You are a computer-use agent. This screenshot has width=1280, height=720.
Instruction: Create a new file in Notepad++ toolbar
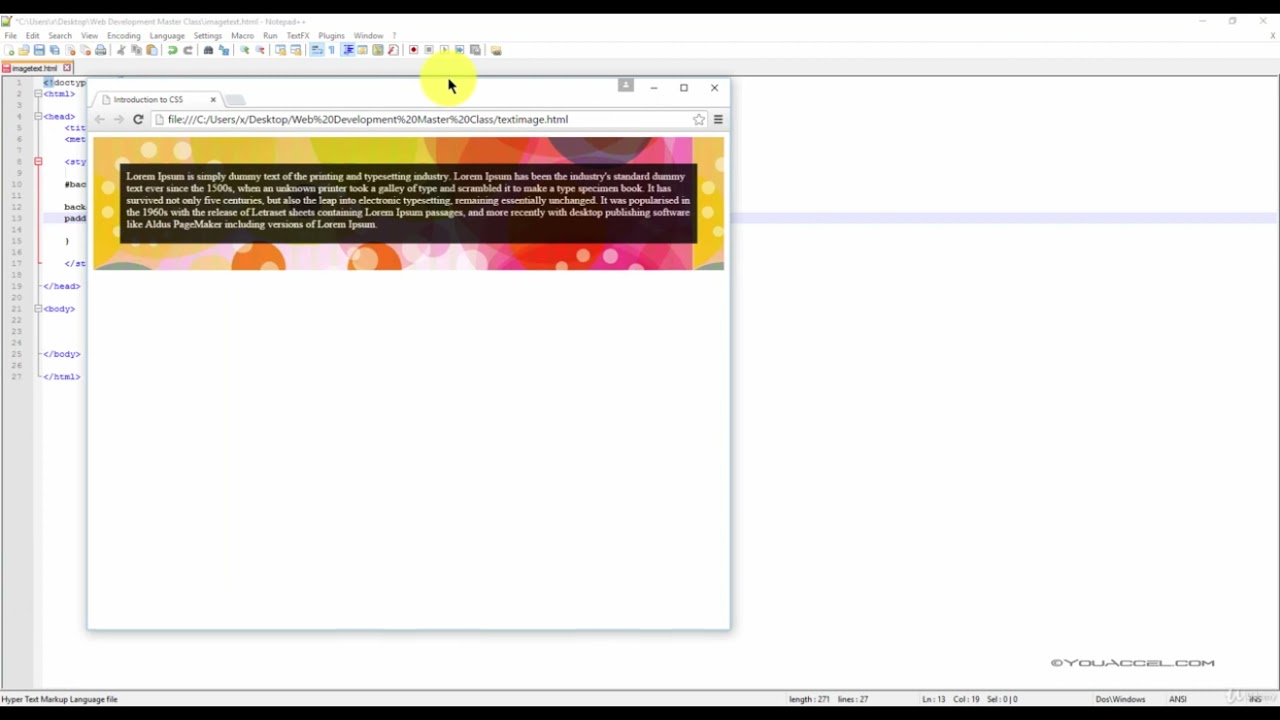(9, 50)
